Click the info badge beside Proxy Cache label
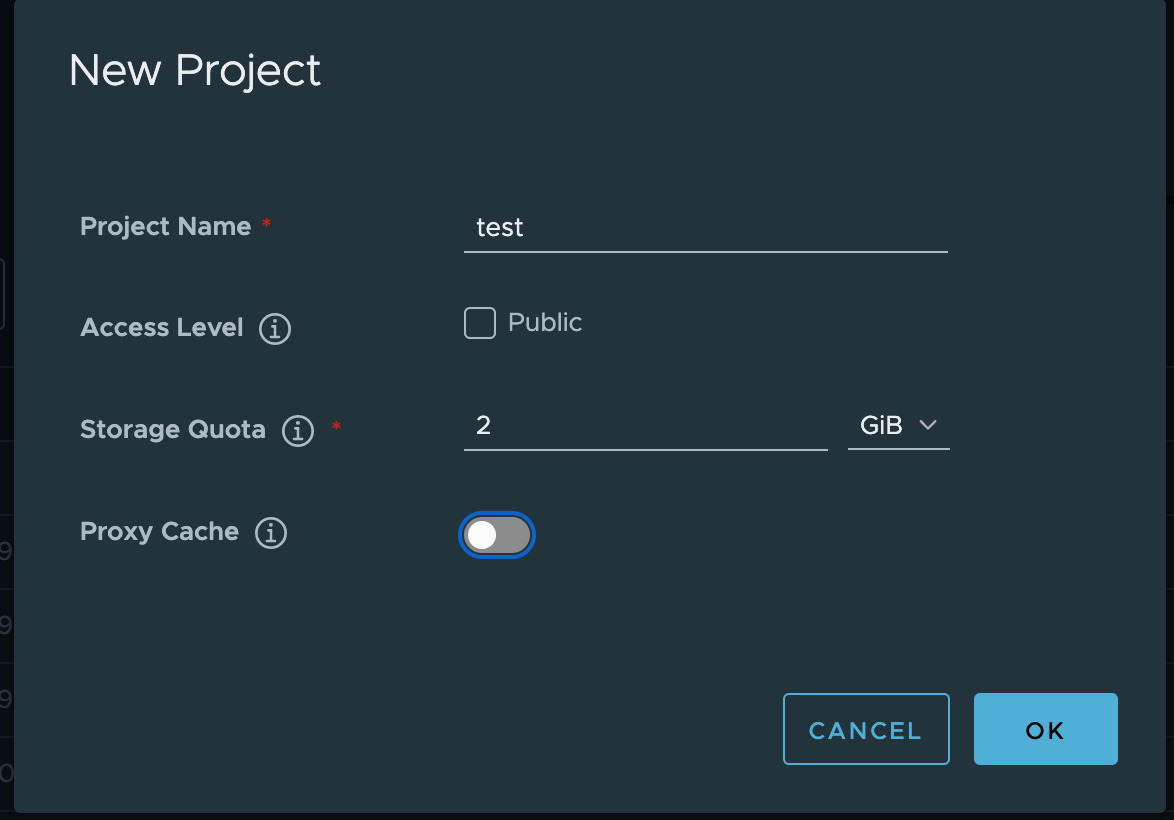This screenshot has height=820, width=1174. (270, 533)
